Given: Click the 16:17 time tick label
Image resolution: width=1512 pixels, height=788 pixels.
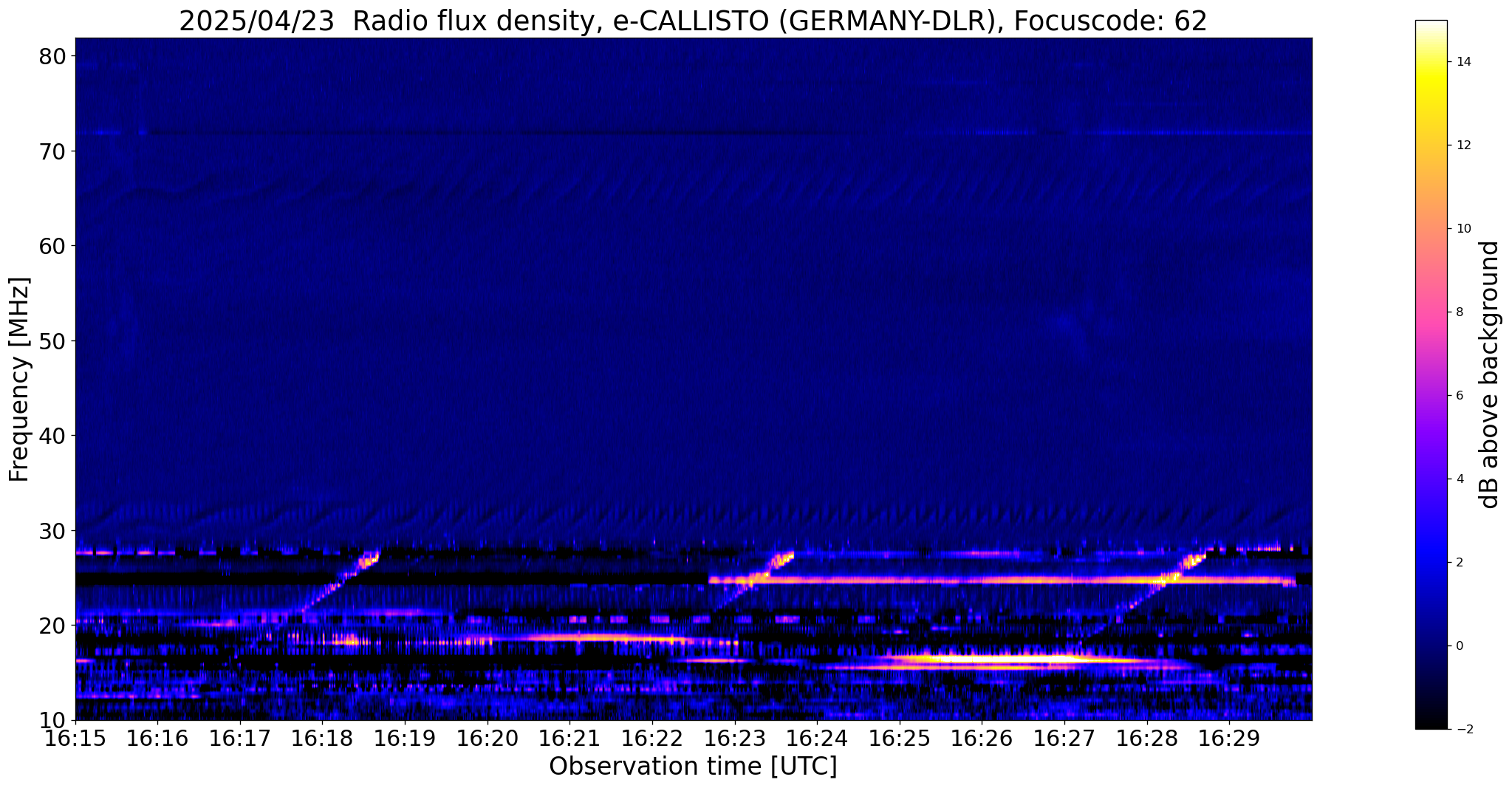Looking at the screenshot, I should [240, 739].
